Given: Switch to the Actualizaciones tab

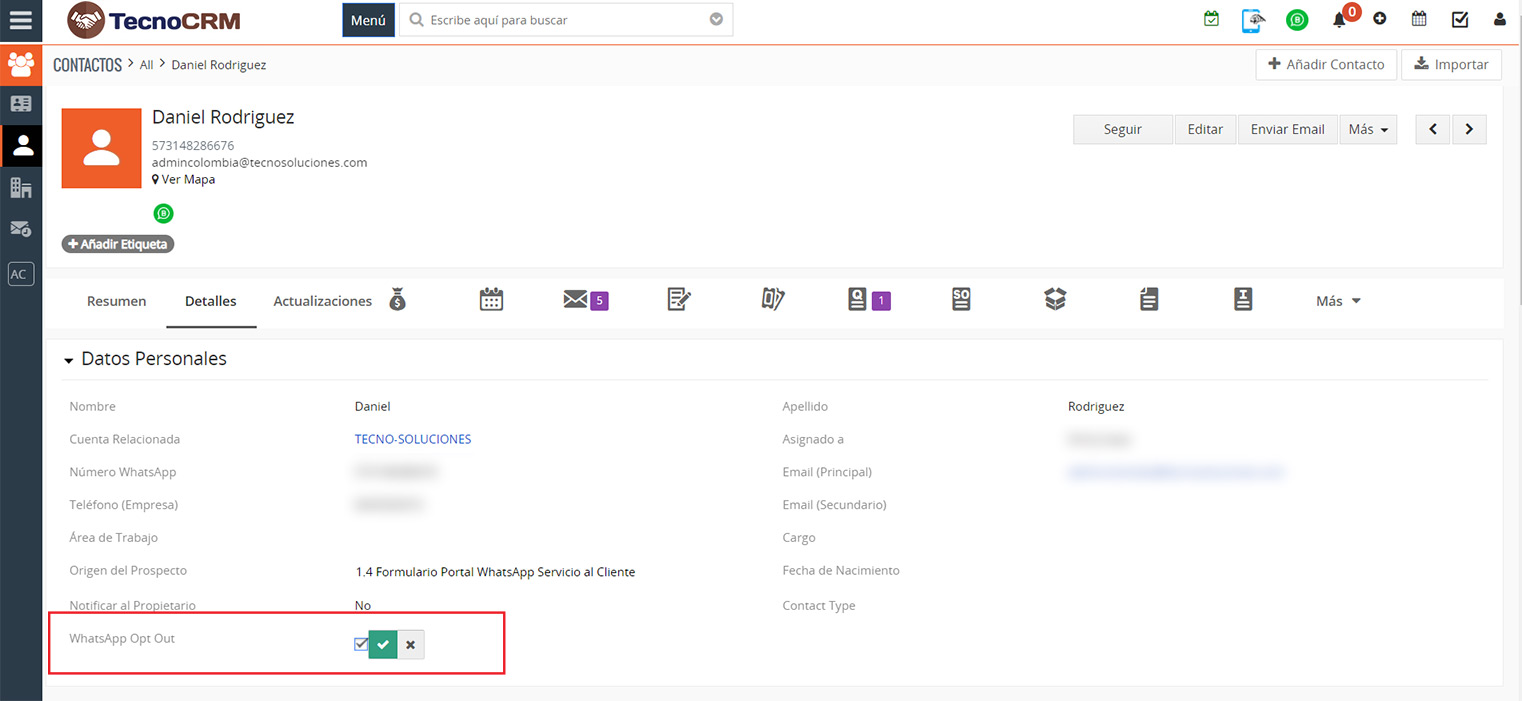Looking at the screenshot, I should [322, 301].
